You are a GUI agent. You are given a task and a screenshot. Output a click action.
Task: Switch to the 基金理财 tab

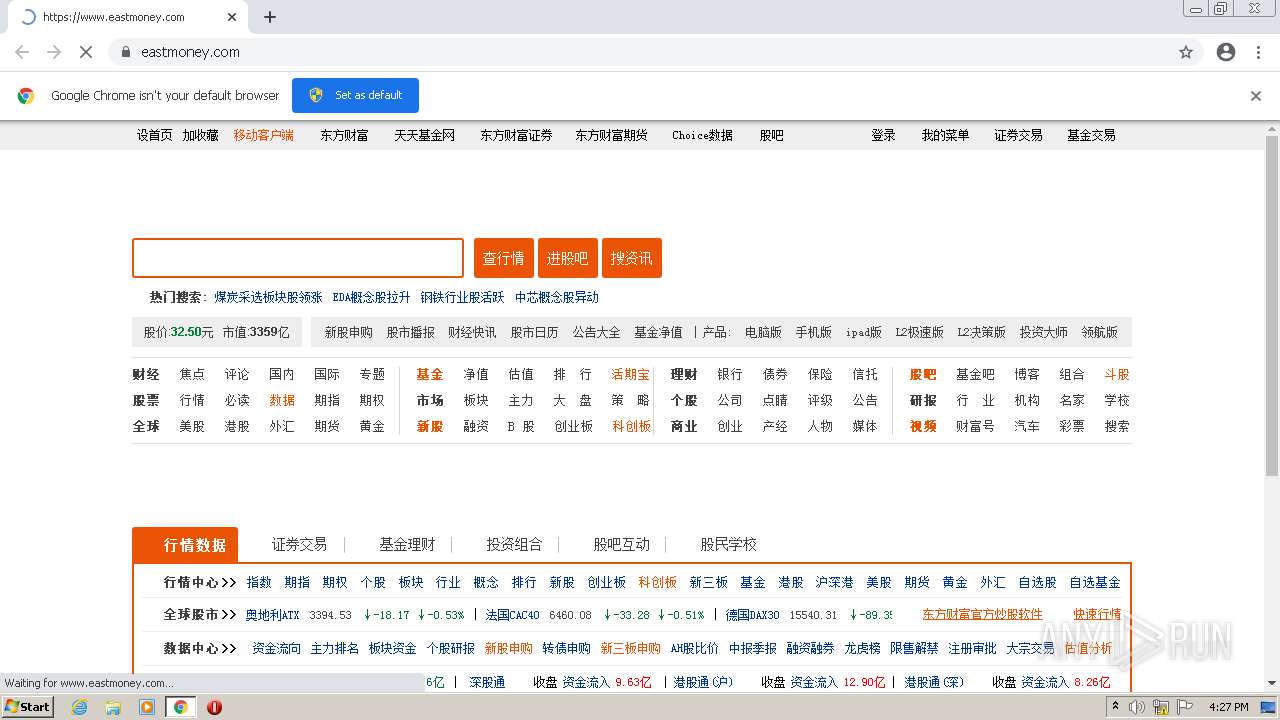coord(407,545)
